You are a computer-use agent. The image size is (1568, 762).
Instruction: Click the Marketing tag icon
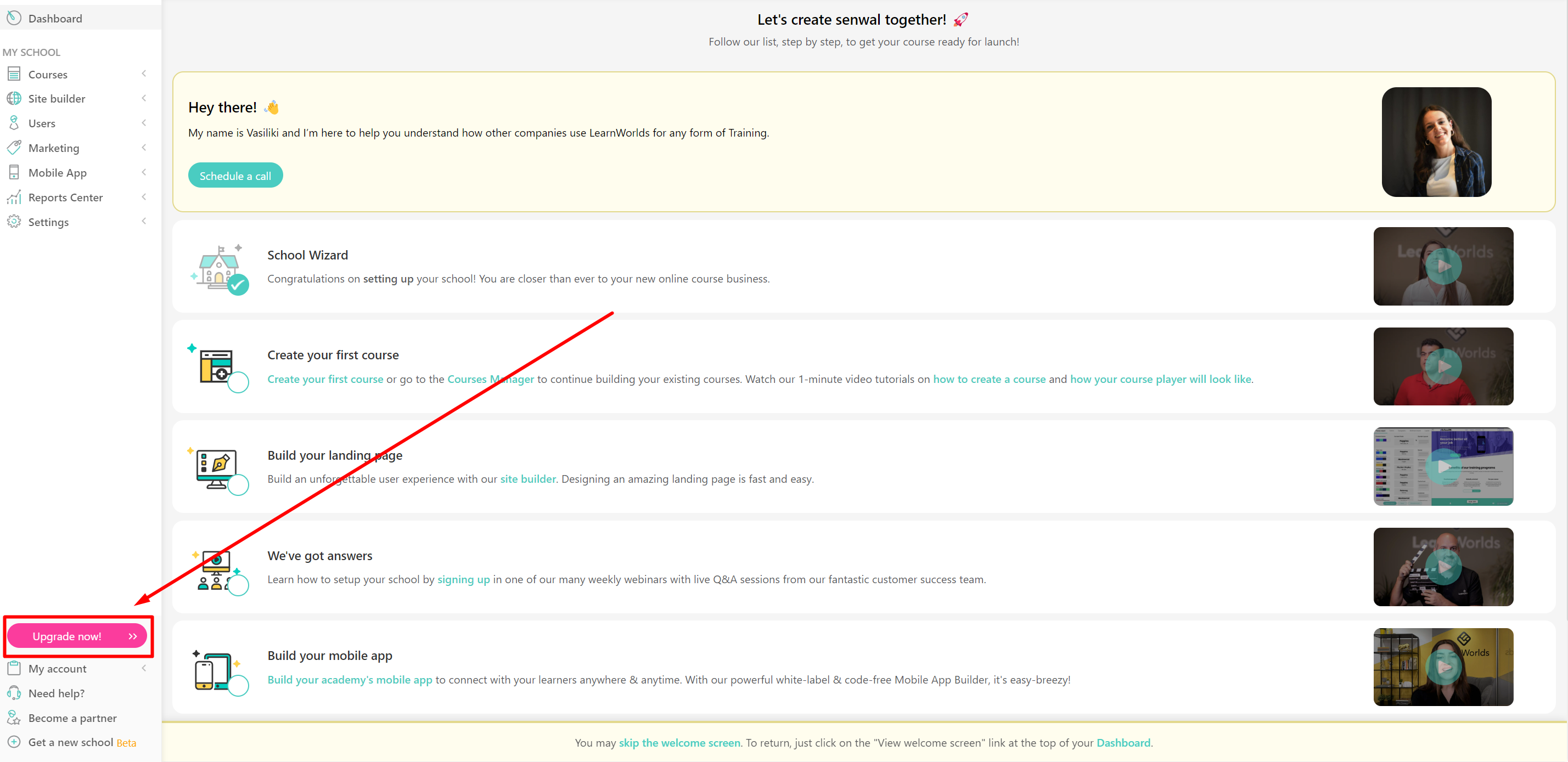tap(14, 148)
